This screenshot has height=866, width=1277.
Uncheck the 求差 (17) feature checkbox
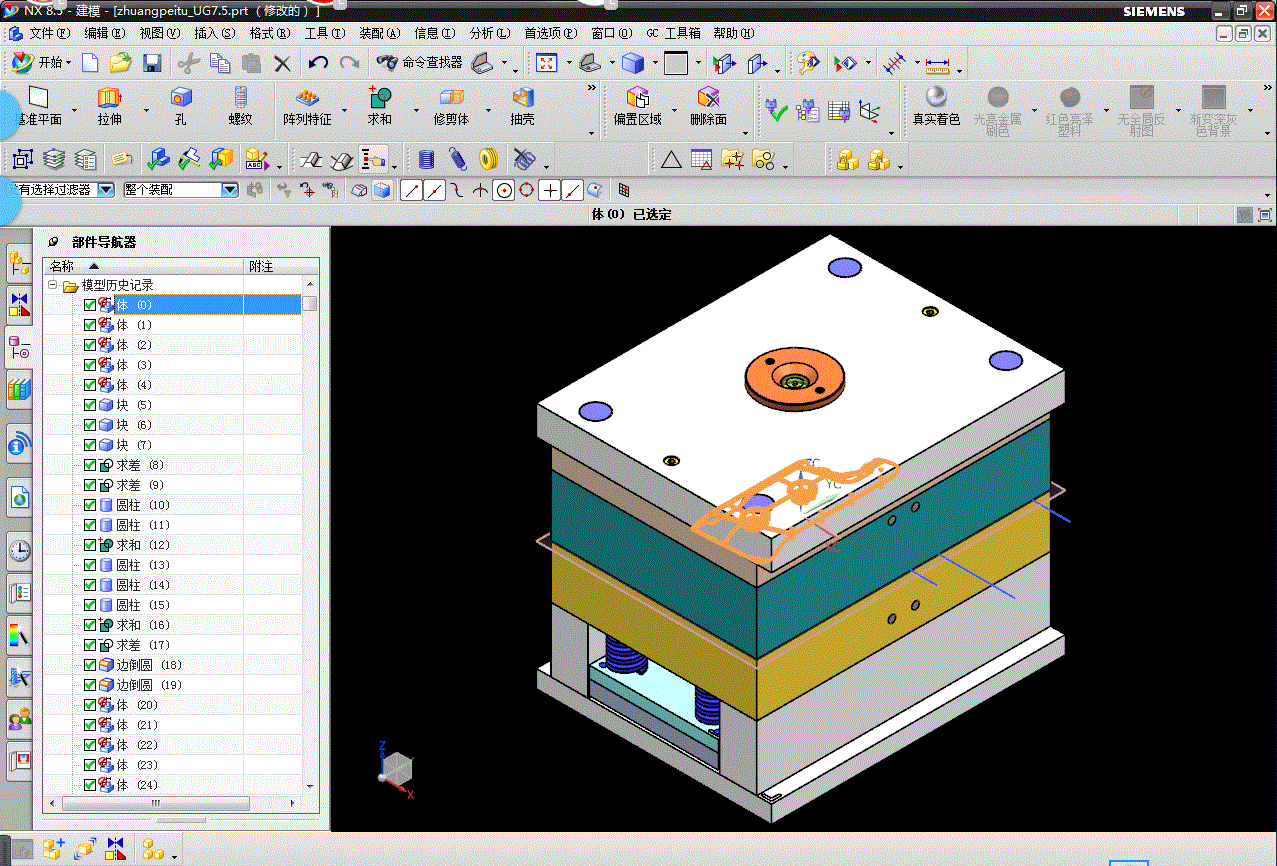point(90,644)
